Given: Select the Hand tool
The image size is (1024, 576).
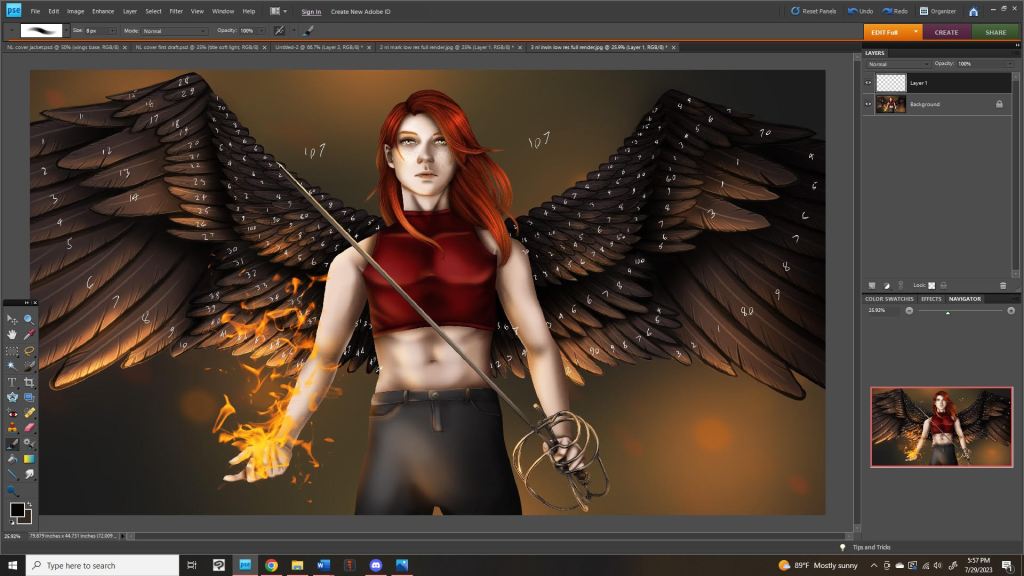Looking at the screenshot, I should click(12, 334).
